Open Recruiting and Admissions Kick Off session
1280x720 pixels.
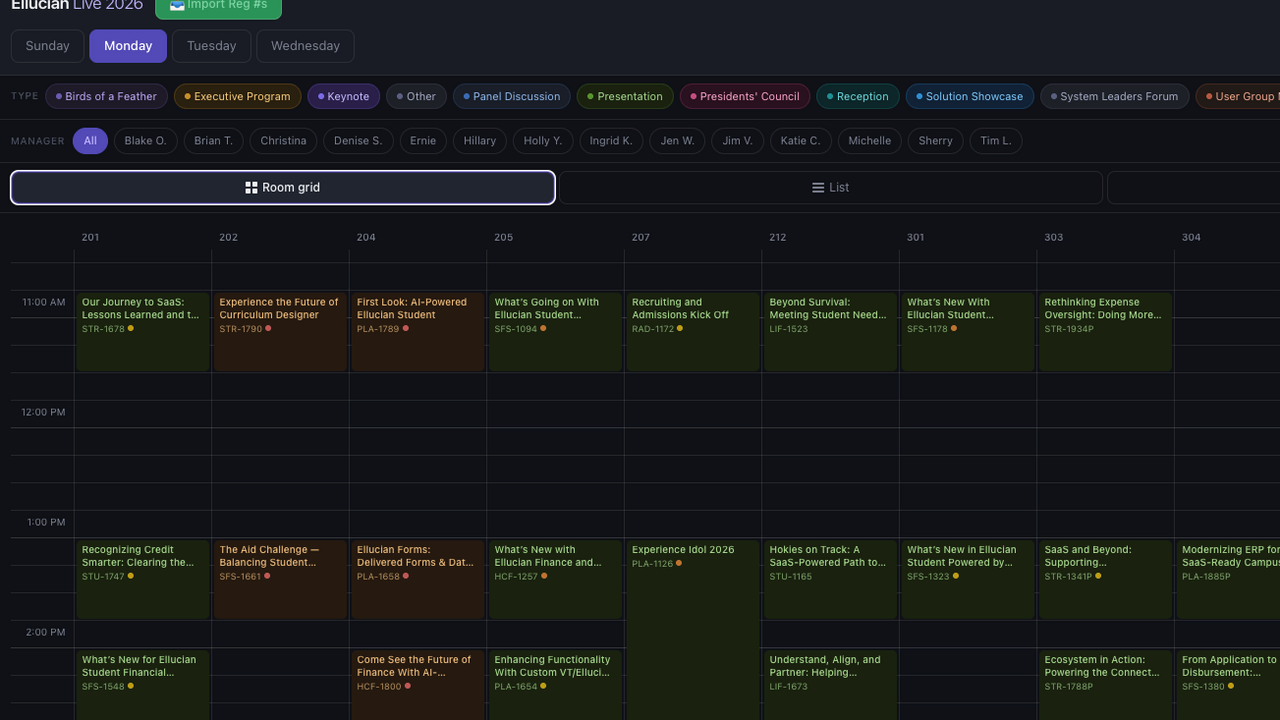coord(693,332)
